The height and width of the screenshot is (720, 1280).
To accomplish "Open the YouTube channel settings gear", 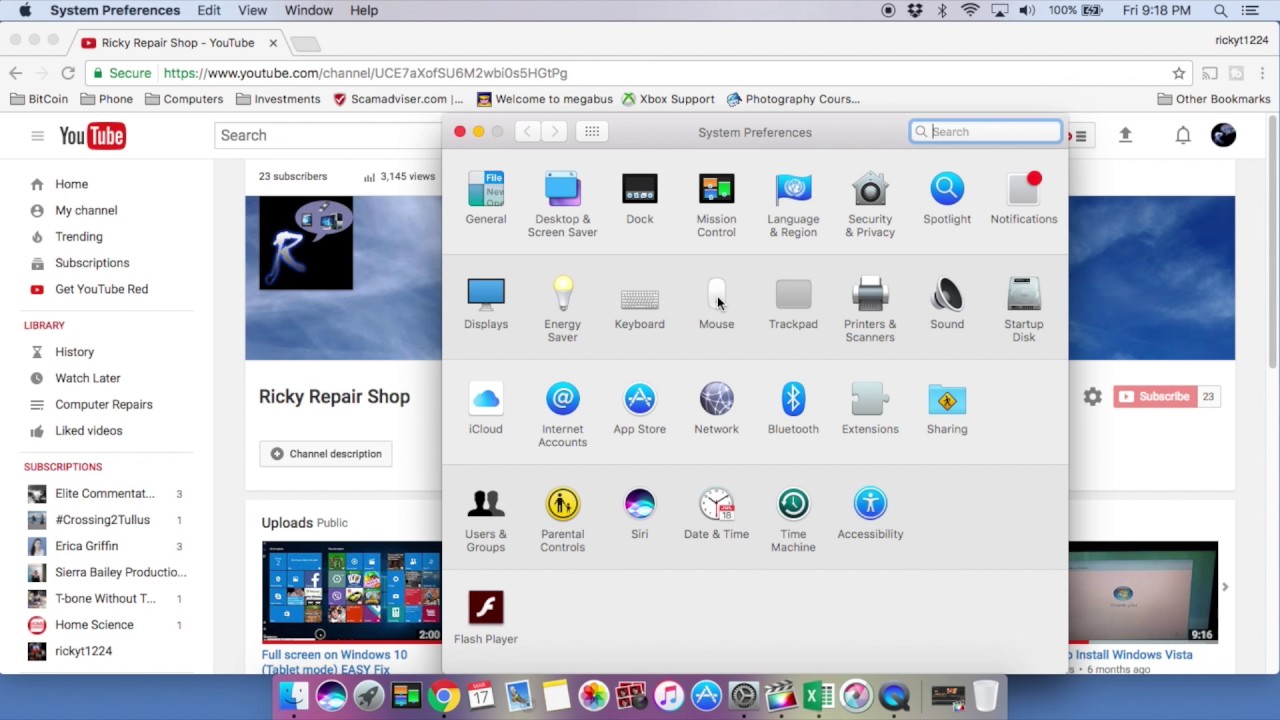I will point(1092,397).
